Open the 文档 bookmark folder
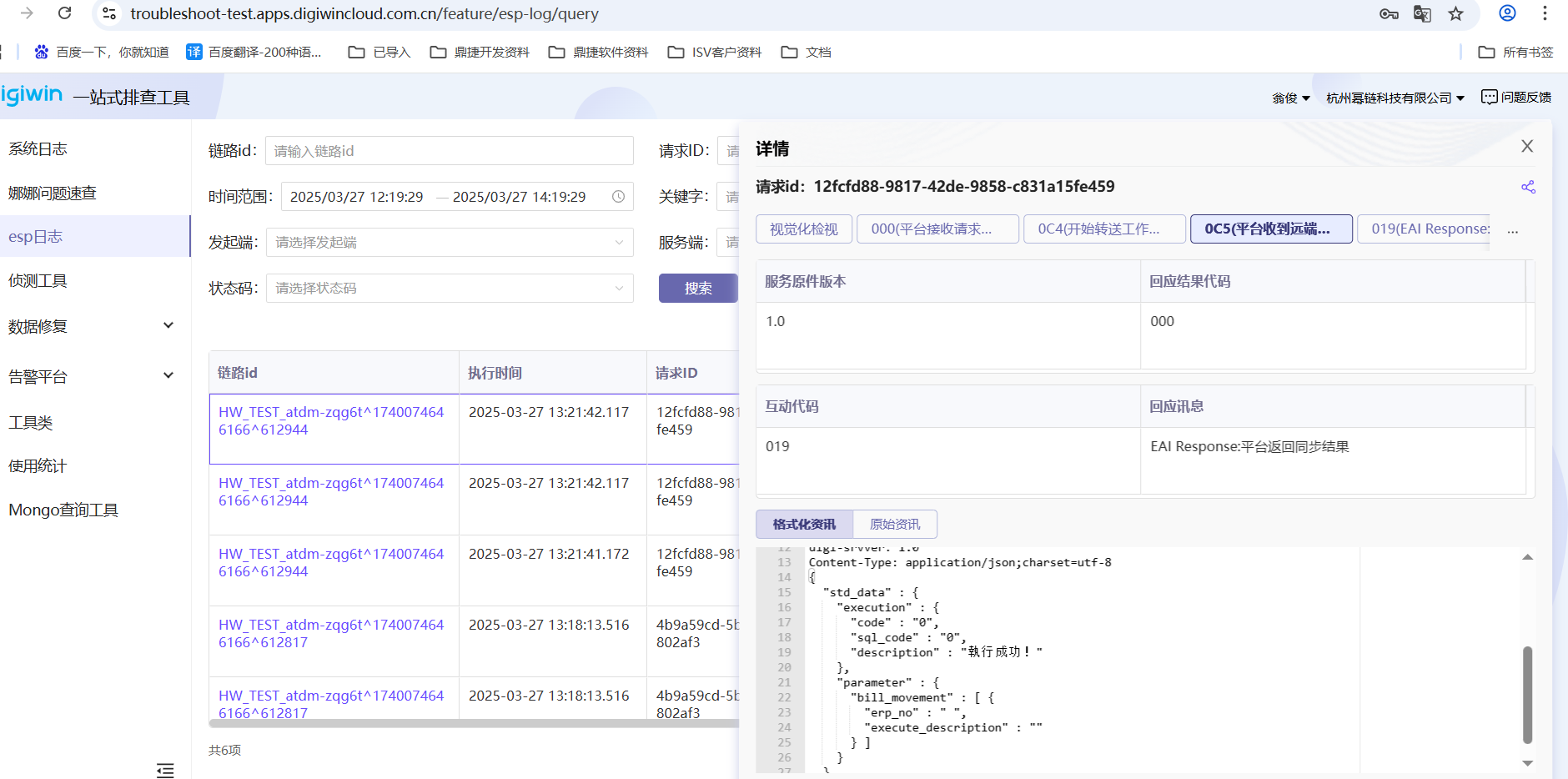The height and width of the screenshot is (779, 1568). (x=806, y=52)
